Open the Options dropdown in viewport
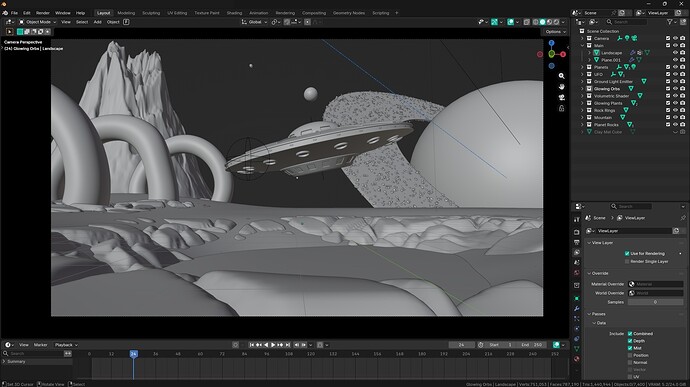The image size is (690, 387). (x=555, y=32)
